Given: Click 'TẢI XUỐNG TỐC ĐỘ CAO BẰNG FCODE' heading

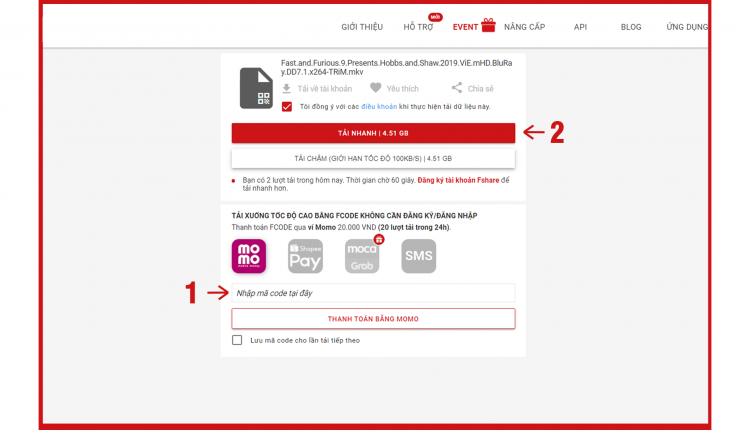Looking at the screenshot, I should [354, 216].
